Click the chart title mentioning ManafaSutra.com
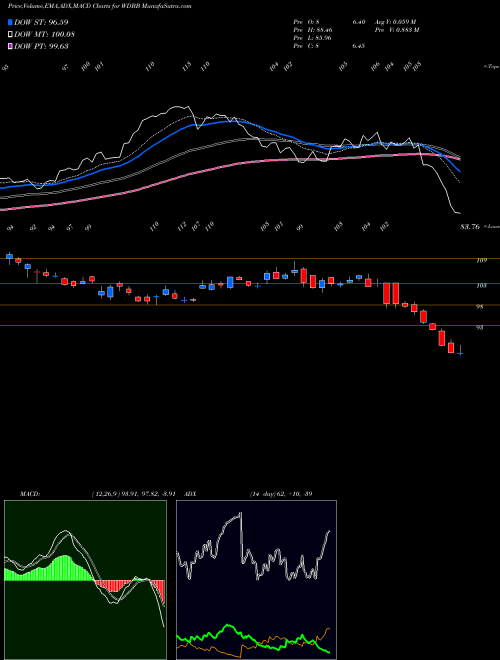Screen dimensions: 500x660 pyautogui.click(x=100, y=6)
